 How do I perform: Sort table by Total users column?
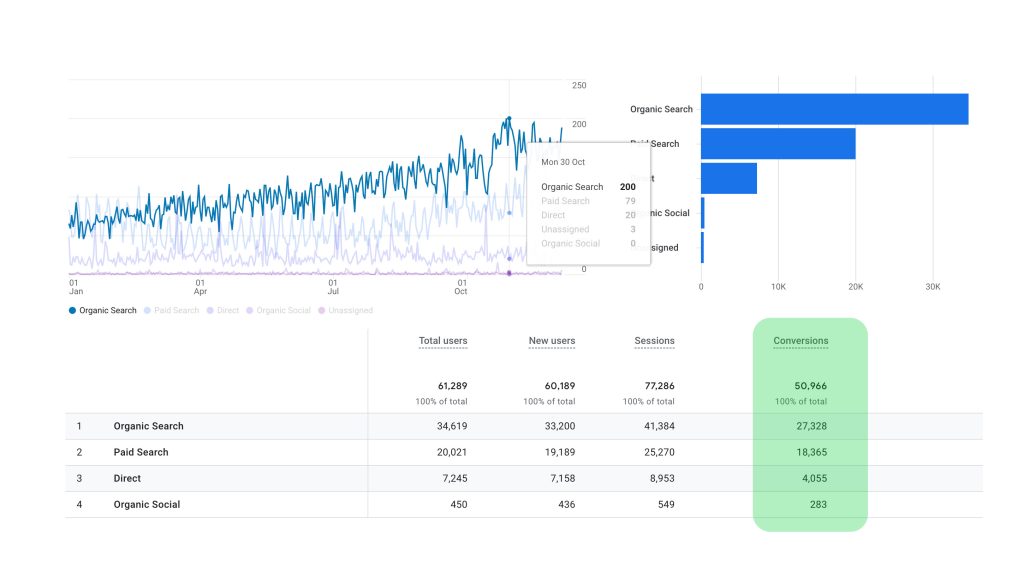point(443,341)
